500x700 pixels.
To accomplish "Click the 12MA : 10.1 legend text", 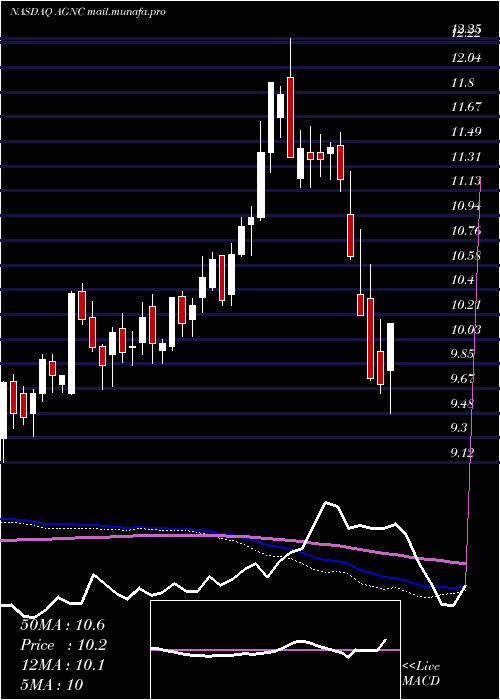I will click(62, 665).
